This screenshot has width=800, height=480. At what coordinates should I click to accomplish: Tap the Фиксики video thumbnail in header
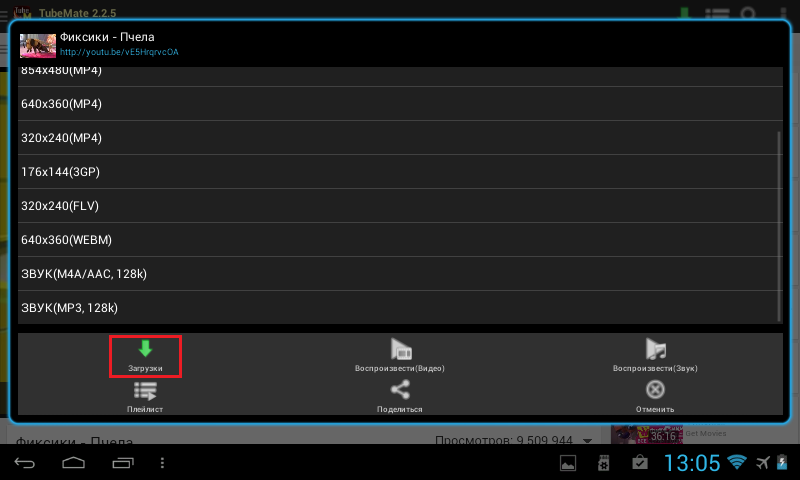(x=38, y=45)
